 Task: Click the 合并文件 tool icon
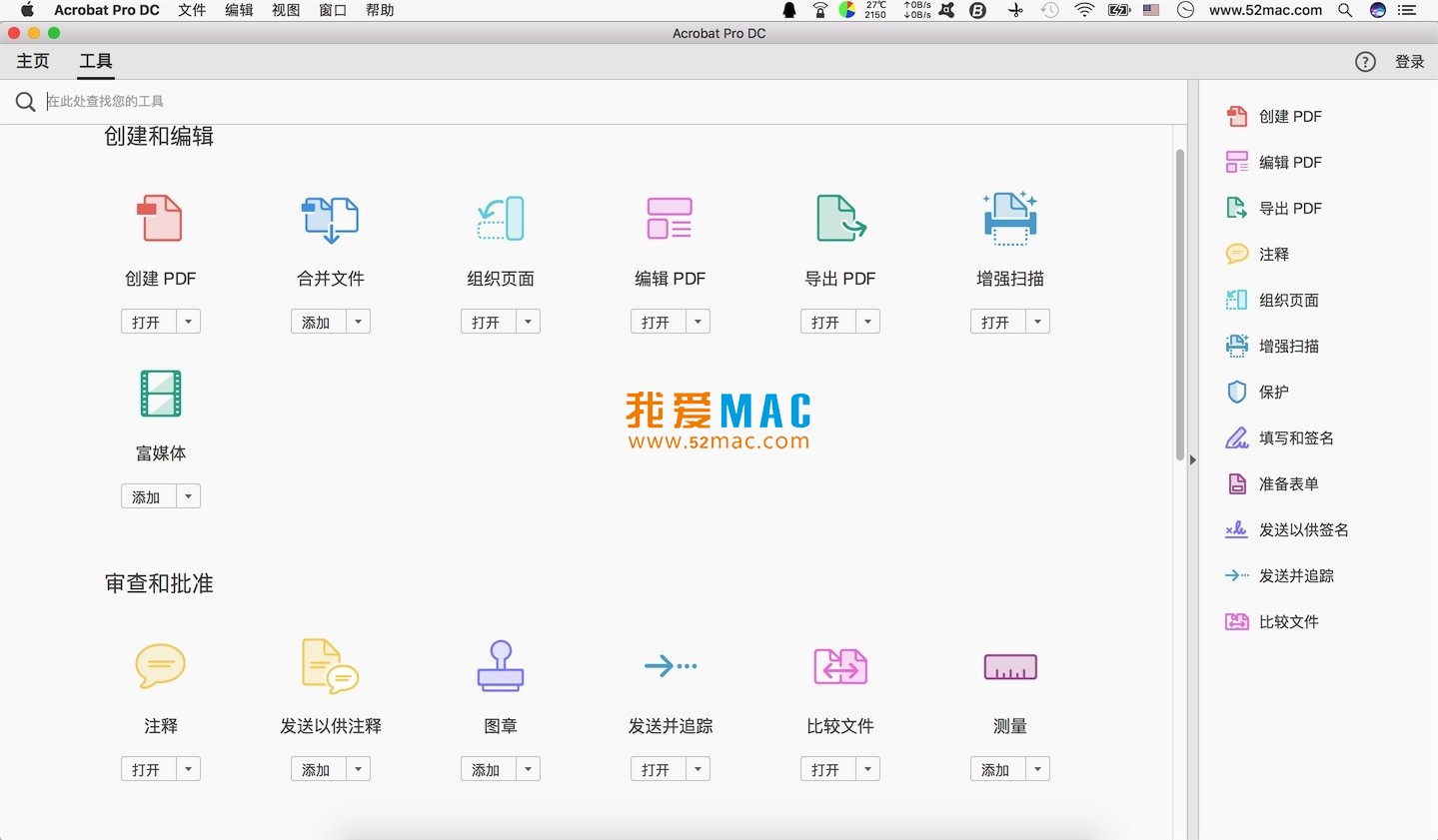pos(330,219)
